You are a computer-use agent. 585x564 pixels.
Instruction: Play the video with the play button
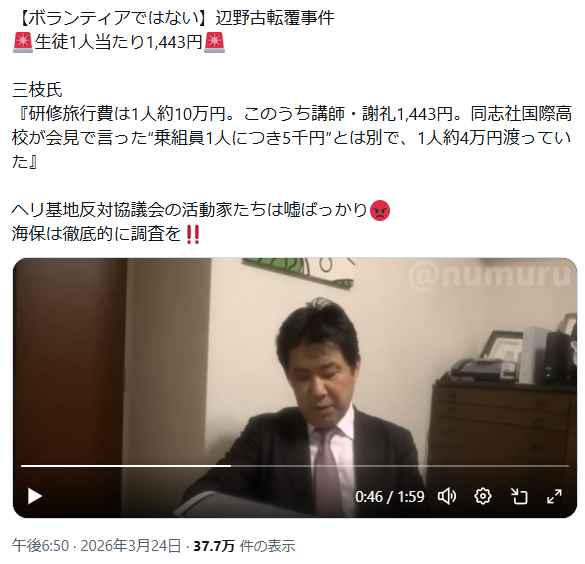click(35, 496)
